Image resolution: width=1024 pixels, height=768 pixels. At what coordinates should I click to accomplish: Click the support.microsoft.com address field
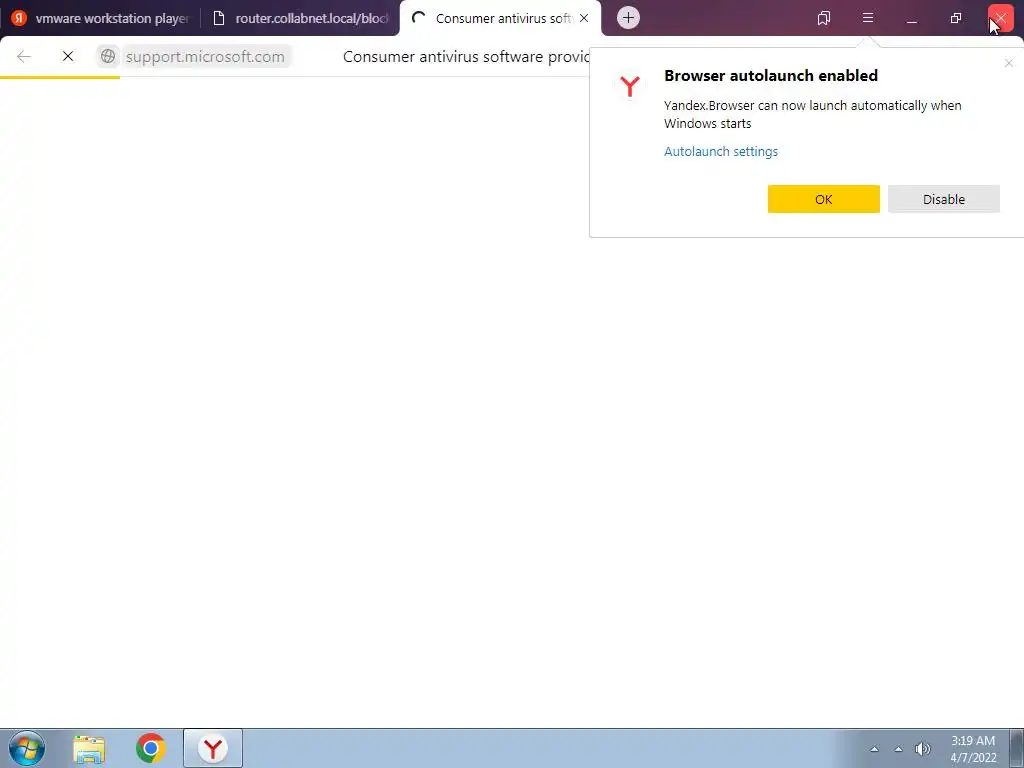coord(205,57)
